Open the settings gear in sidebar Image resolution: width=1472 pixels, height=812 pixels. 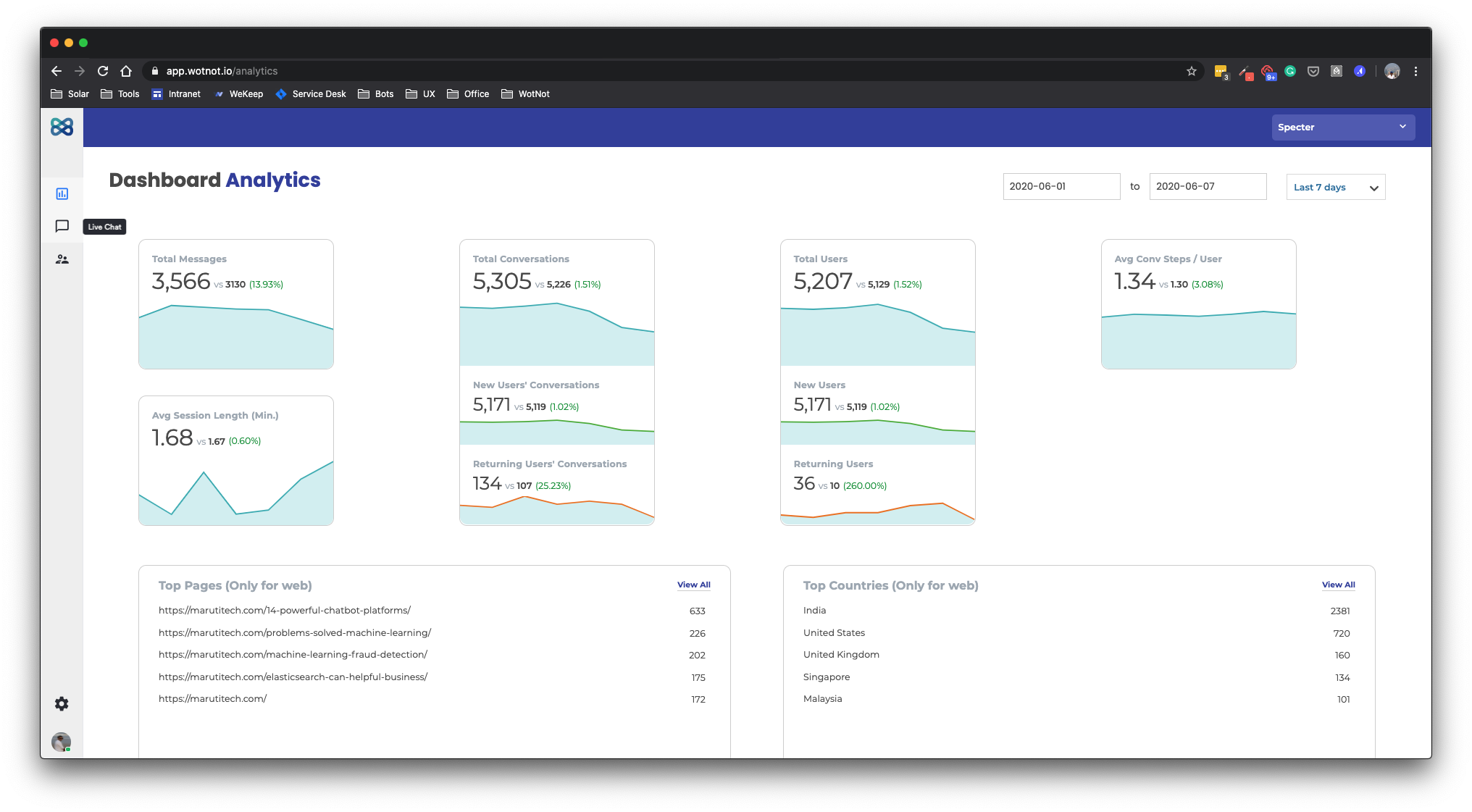click(x=62, y=704)
